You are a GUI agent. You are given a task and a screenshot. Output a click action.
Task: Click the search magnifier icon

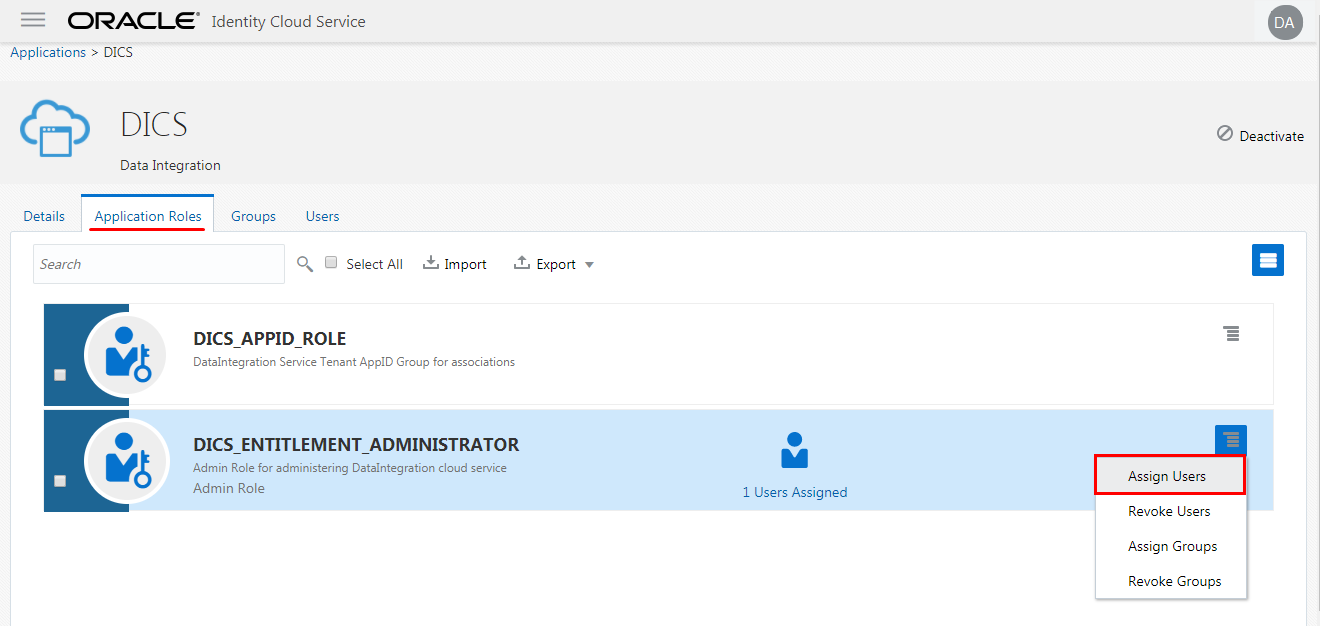[x=305, y=264]
